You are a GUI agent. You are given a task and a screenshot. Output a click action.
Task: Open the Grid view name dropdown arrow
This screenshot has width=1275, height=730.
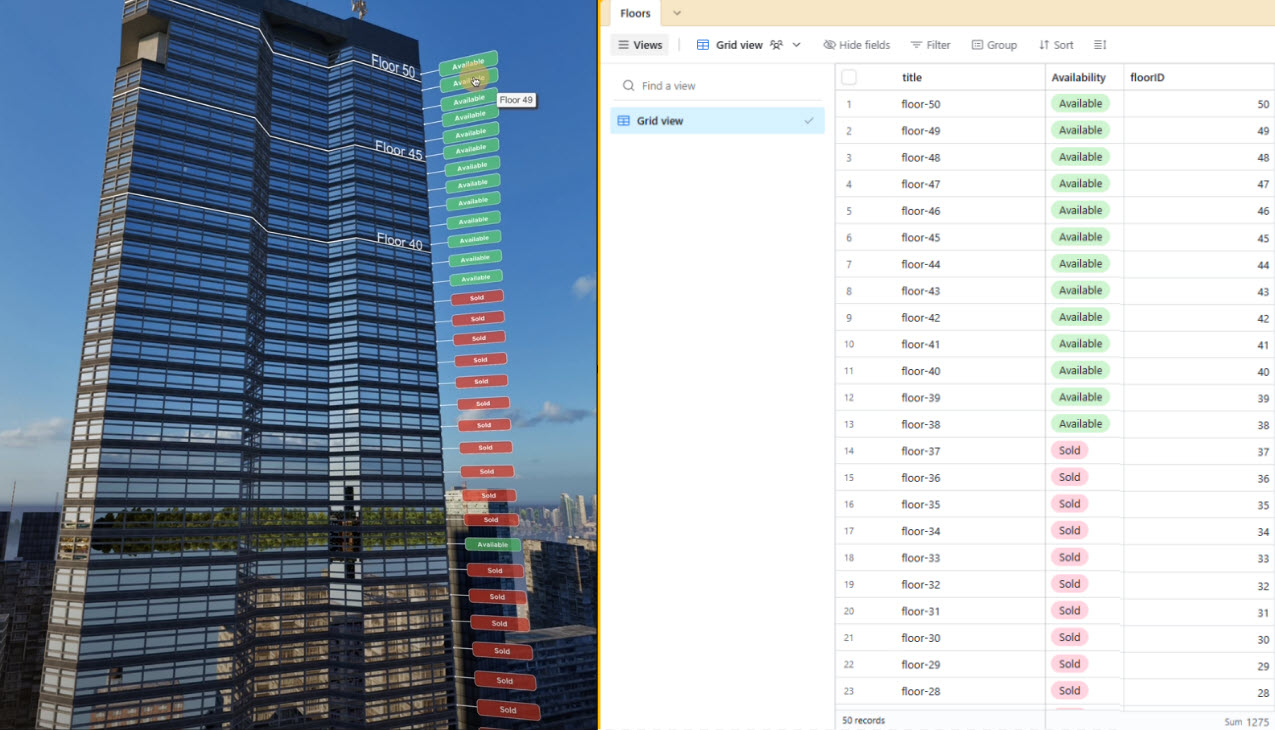coord(797,45)
